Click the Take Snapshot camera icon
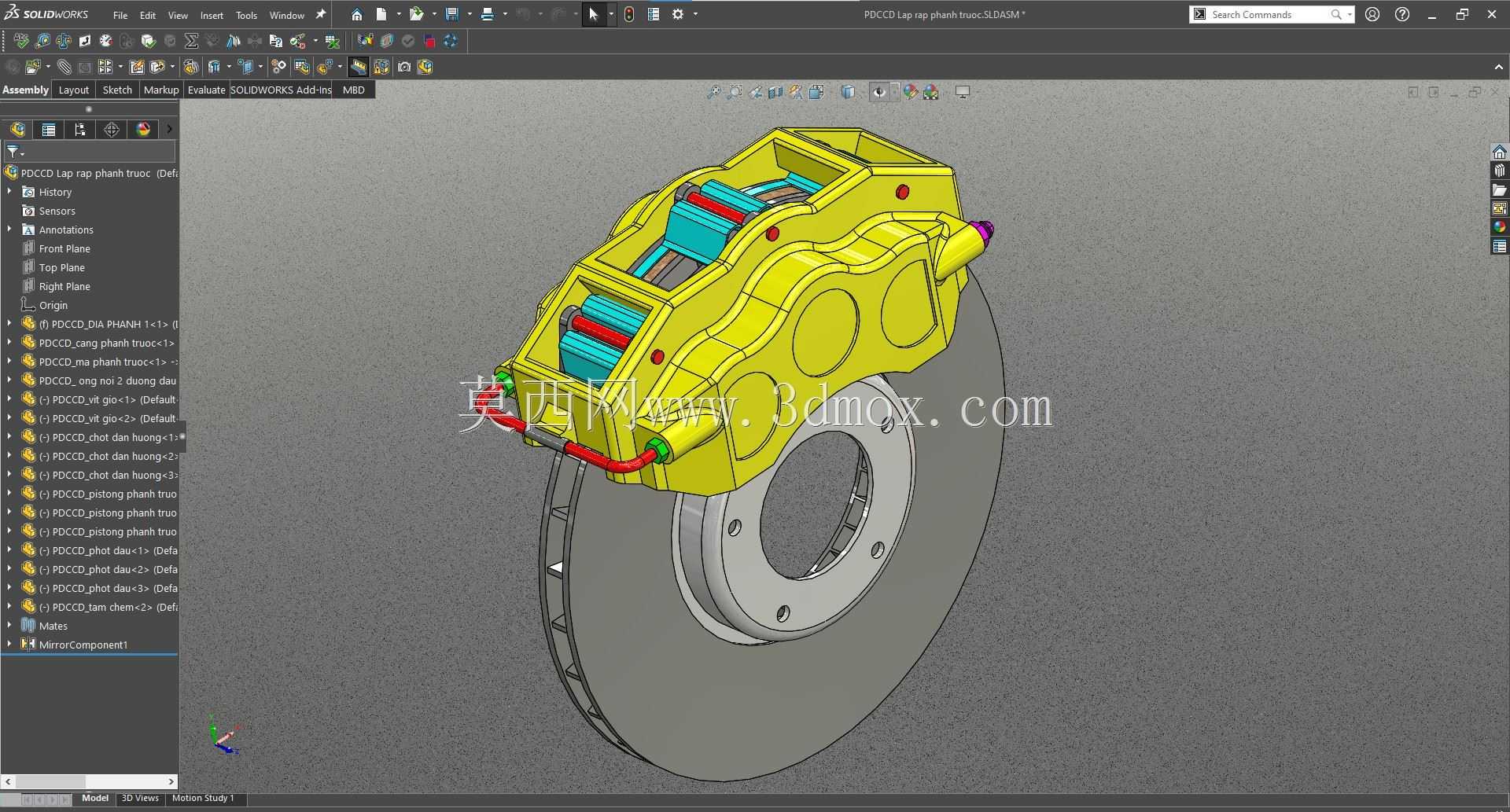1510x812 pixels. (x=404, y=67)
